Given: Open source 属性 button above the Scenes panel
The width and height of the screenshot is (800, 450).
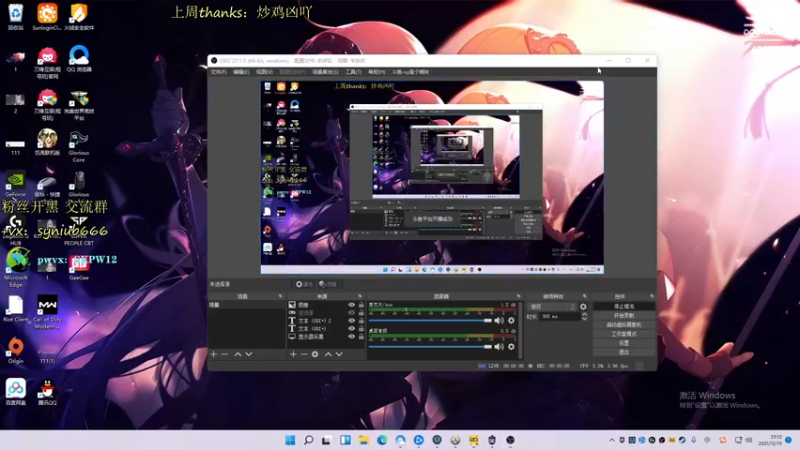Looking at the screenshot, I should (304, 284).
